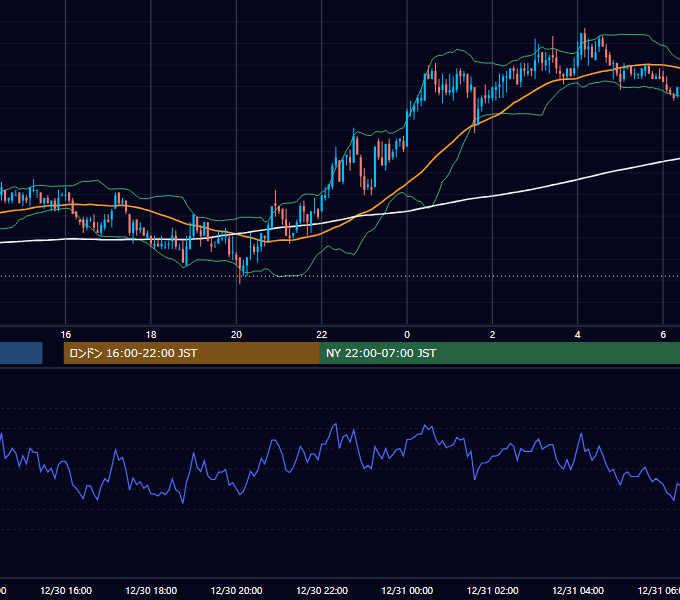This screenshot has width=680, height=600.
Task: Click the 20 hour label on price chart axis
Action: [236, 335]
